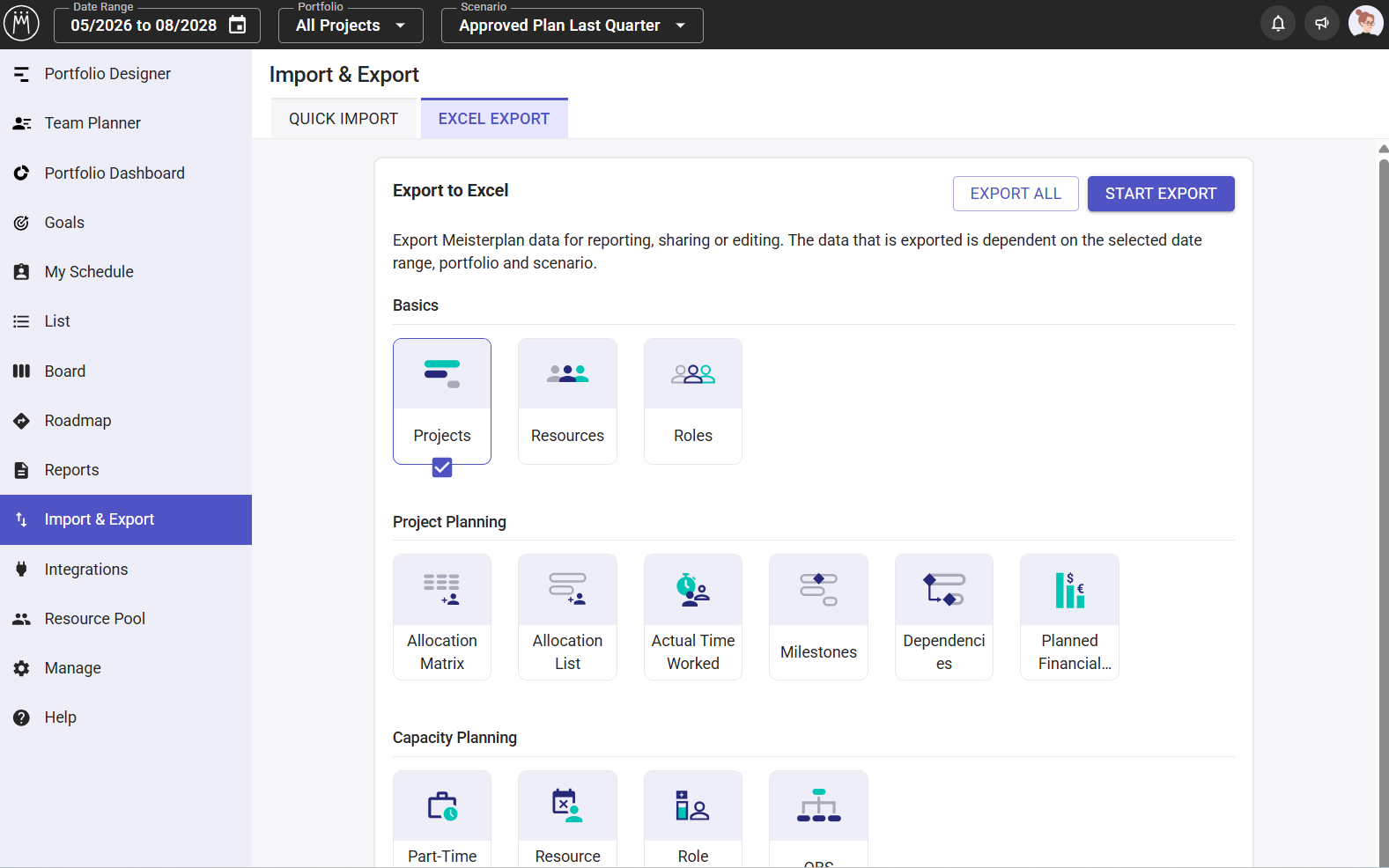Select the Dependencies export tile
Image resolution: width=1389 pixels, height=868 pixels.
pos(944,617)
